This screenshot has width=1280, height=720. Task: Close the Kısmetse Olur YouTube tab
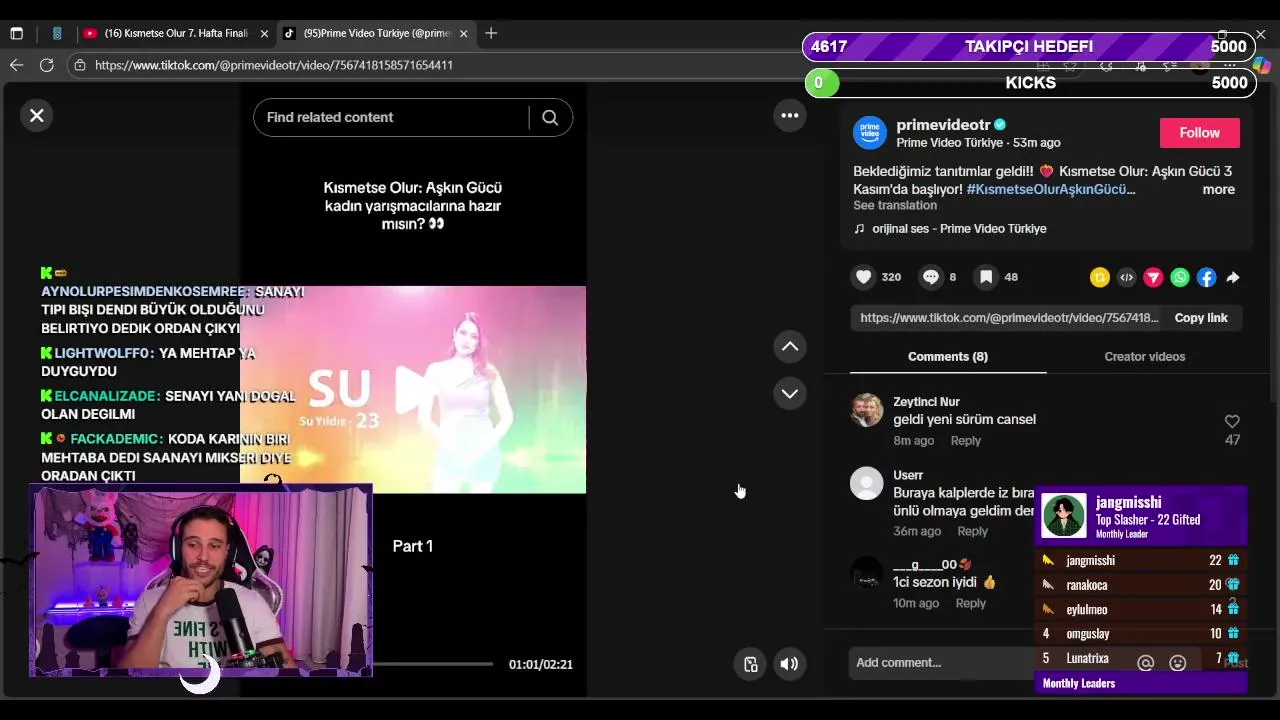pyautogui.click(x=264, y=33)
